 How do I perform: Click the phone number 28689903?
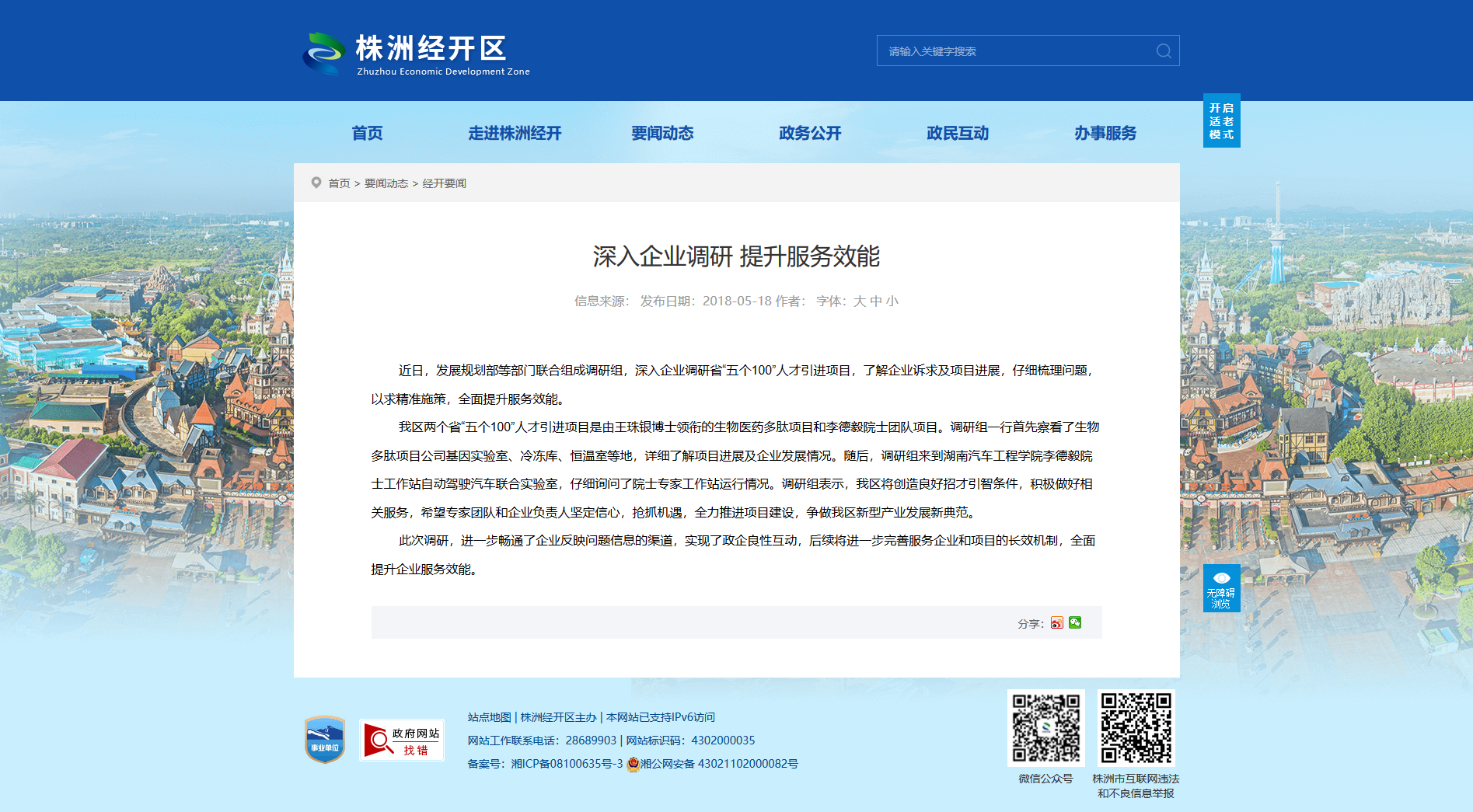coord(591,741)
